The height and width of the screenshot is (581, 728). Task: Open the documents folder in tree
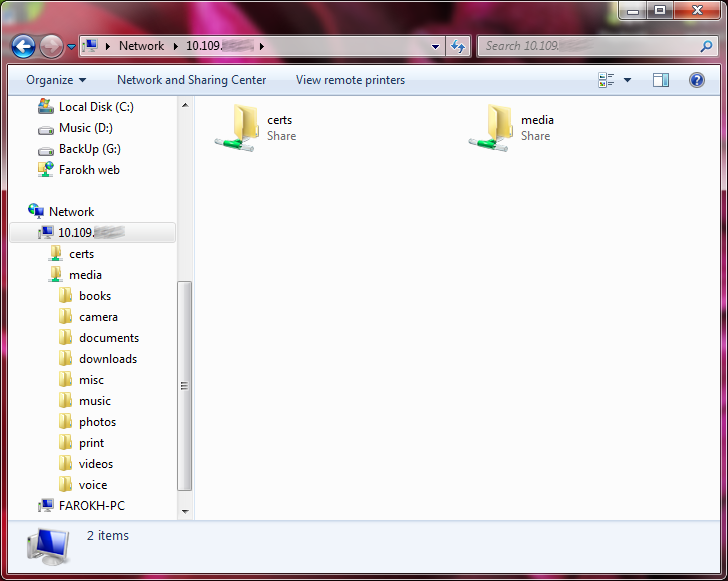[x=109, y=338]
